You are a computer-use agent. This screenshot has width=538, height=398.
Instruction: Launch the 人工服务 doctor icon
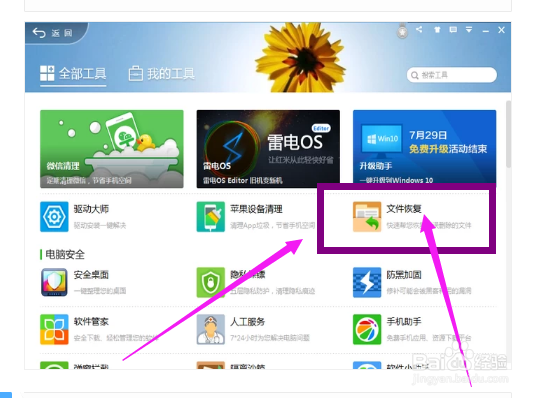[x=211, y=329]
